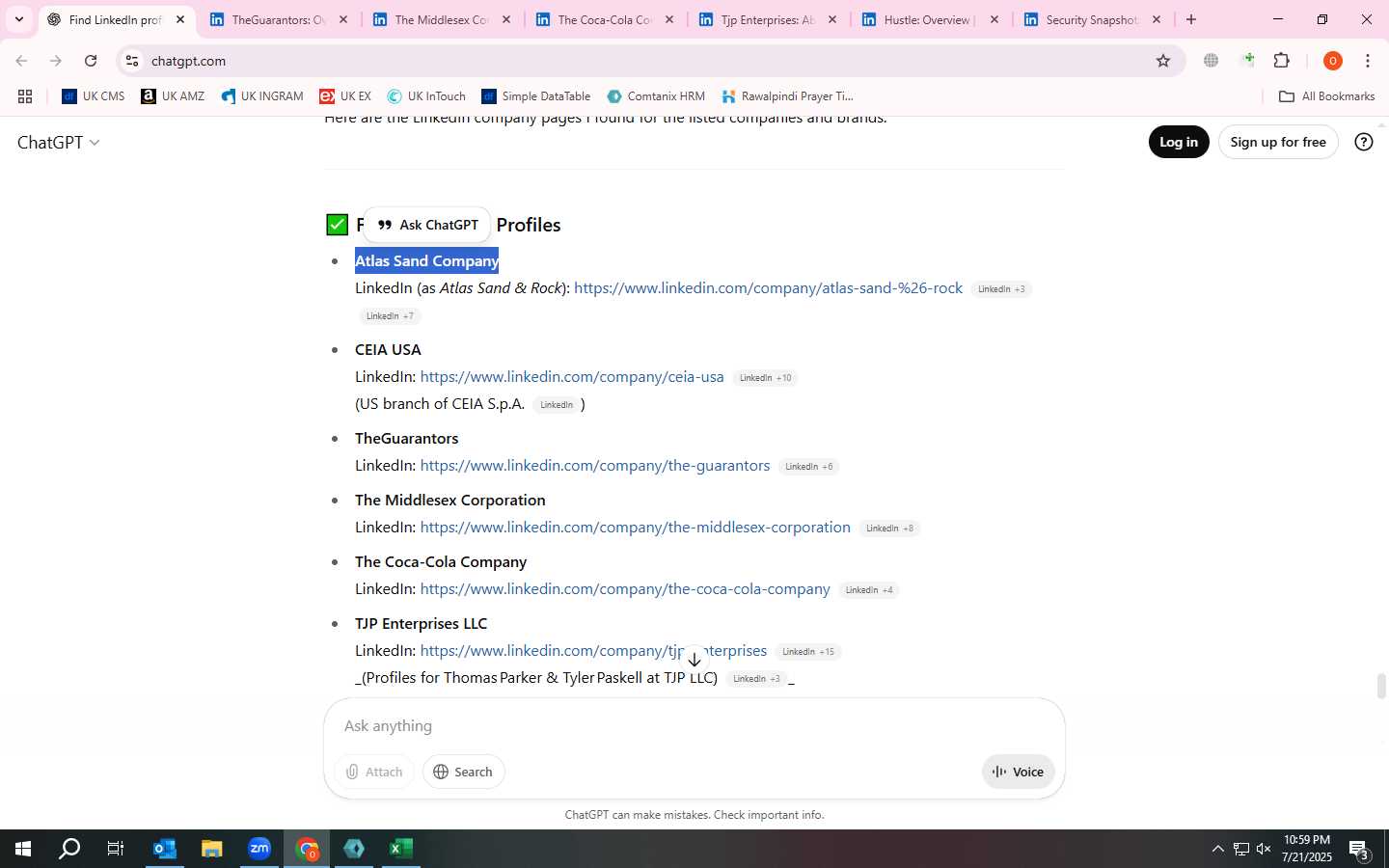
Task: Close the Find LinkedIn profiles tab
Action: coord(179,19)
